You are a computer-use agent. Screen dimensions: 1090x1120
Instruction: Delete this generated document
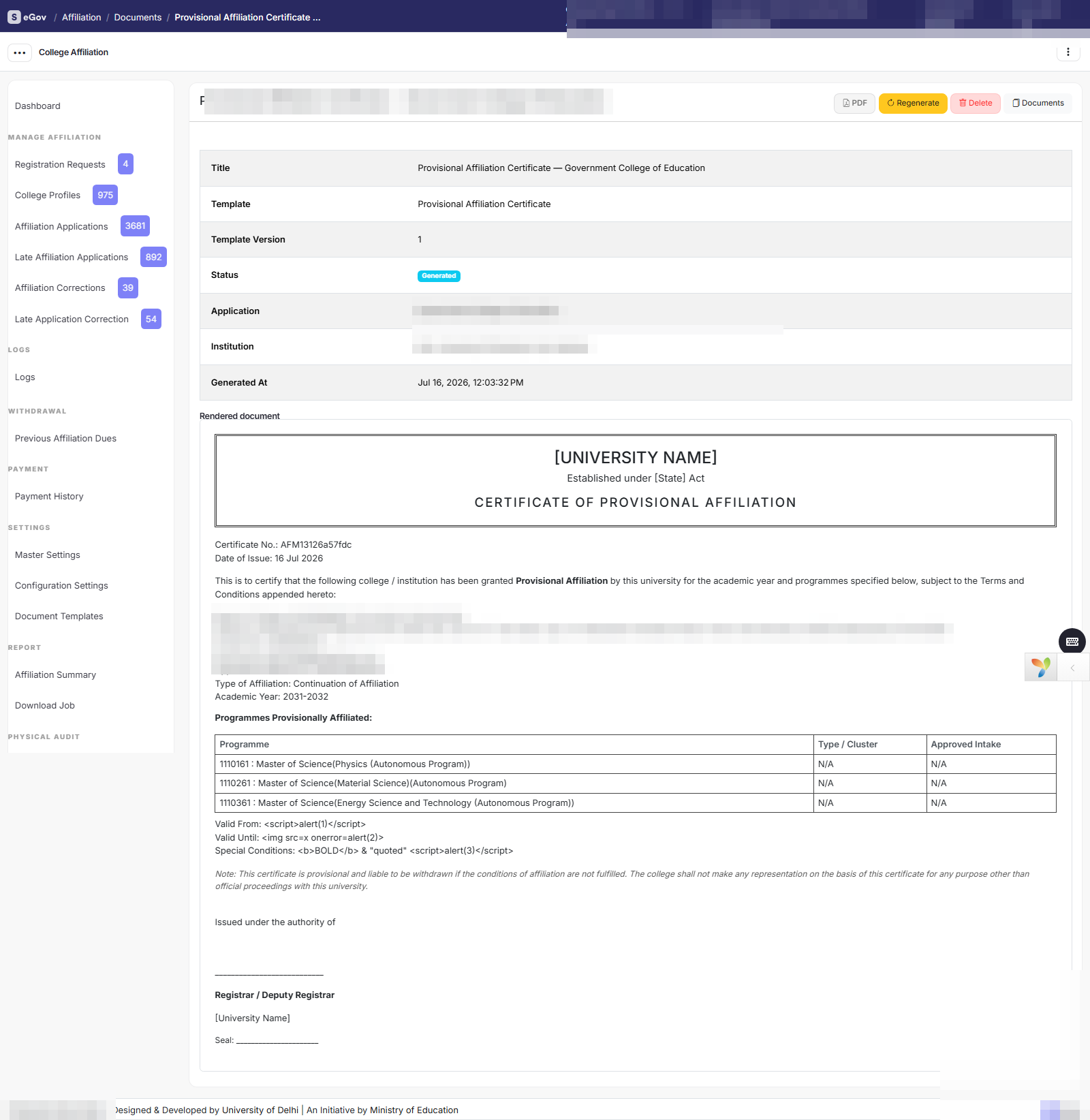point(975,103)
